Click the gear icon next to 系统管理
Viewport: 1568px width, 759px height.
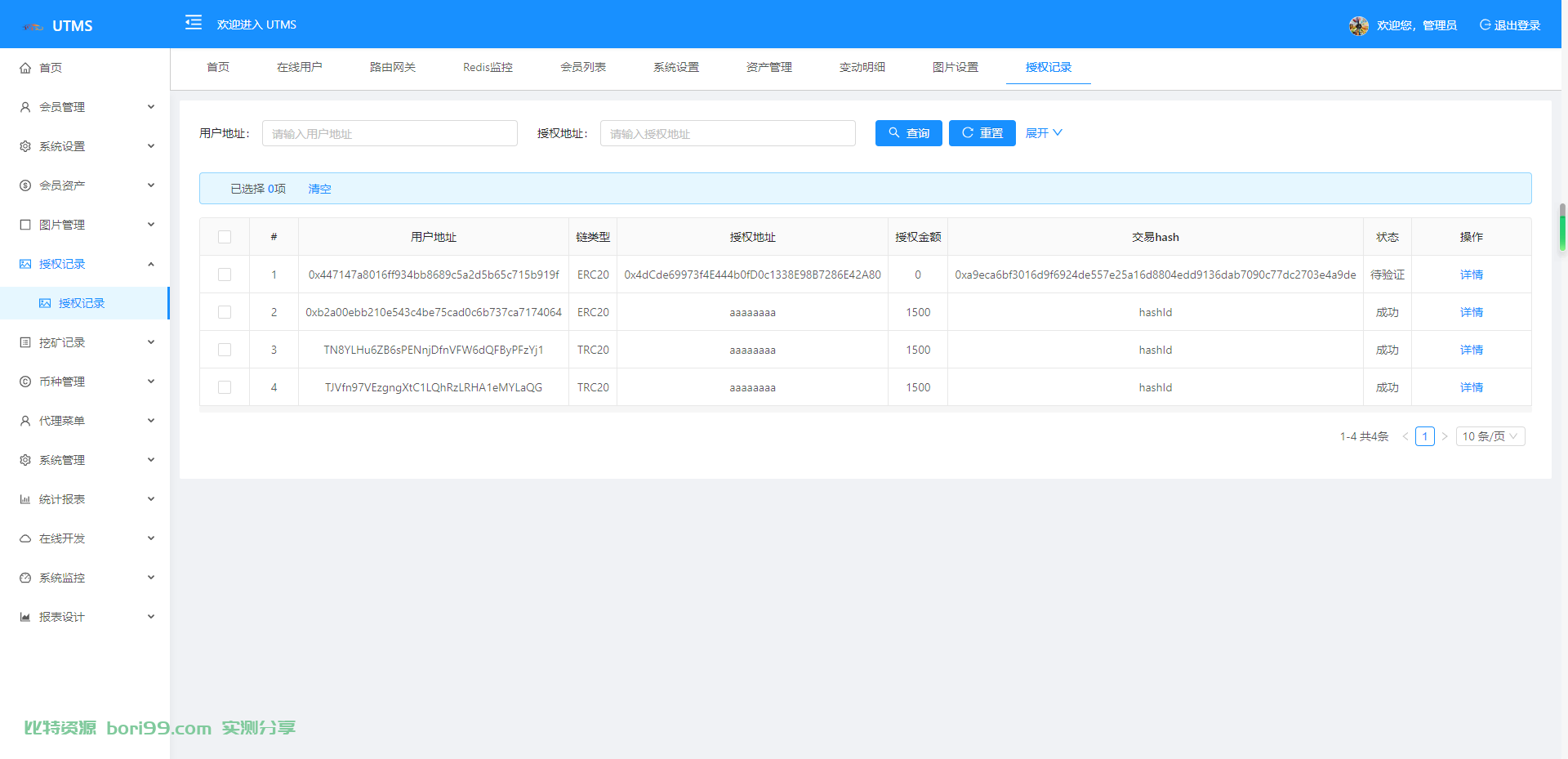click(x=25, y=460)
